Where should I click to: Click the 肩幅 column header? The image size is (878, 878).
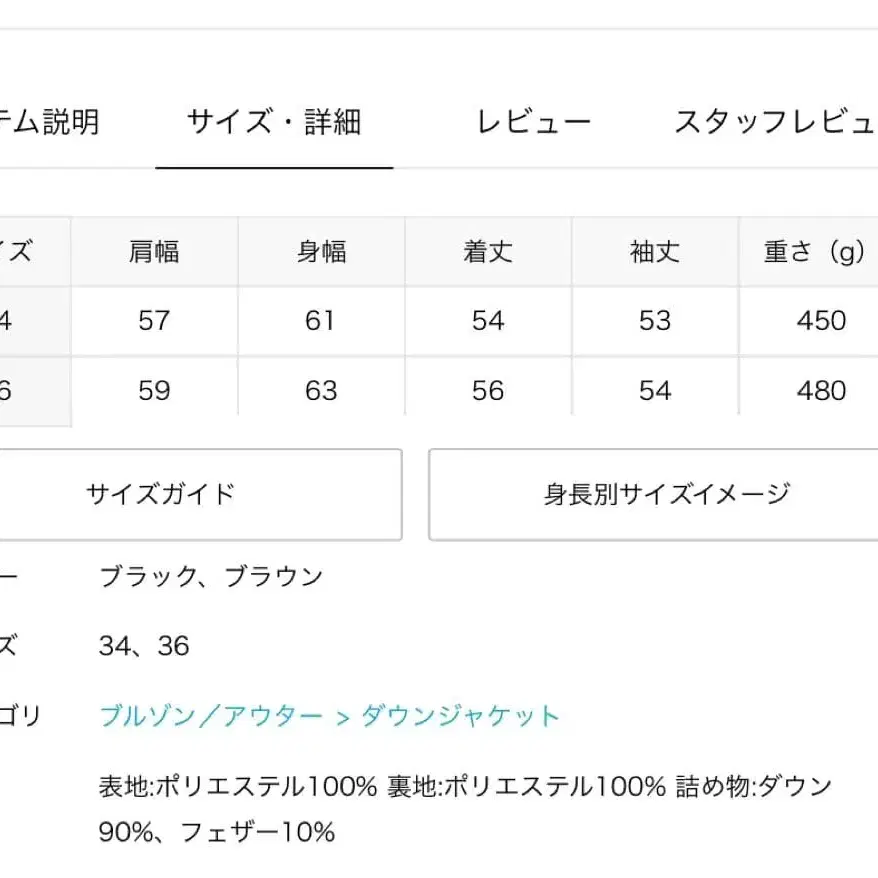pyautogui.click(x=154, y=252)
